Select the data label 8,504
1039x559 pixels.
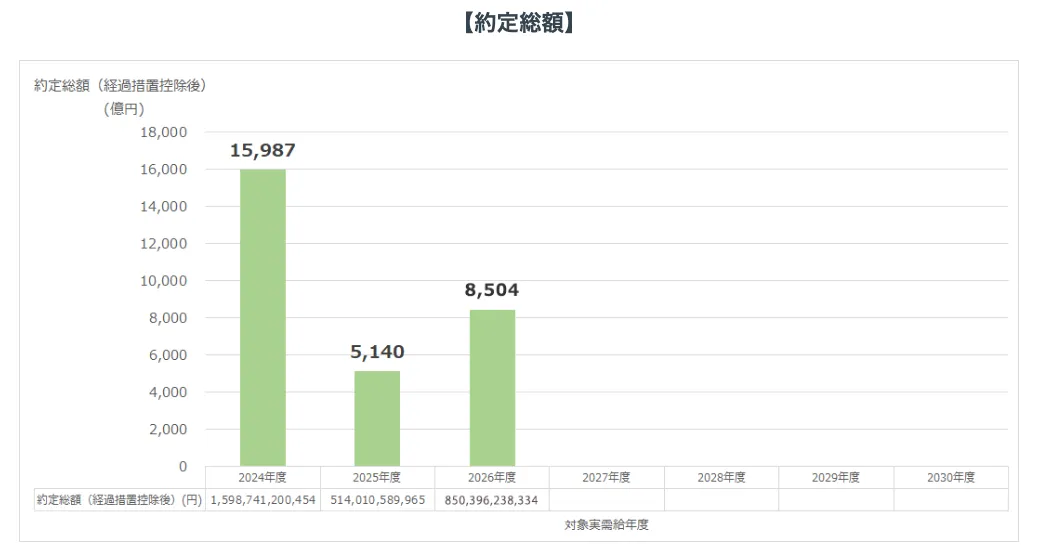click(492, 290)
